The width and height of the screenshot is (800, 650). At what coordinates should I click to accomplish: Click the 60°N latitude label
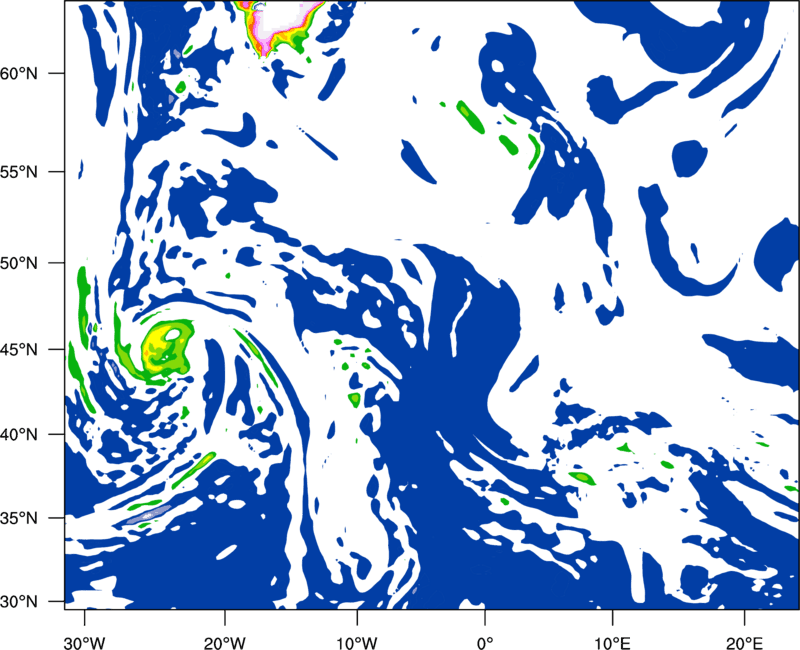(19, 73)
